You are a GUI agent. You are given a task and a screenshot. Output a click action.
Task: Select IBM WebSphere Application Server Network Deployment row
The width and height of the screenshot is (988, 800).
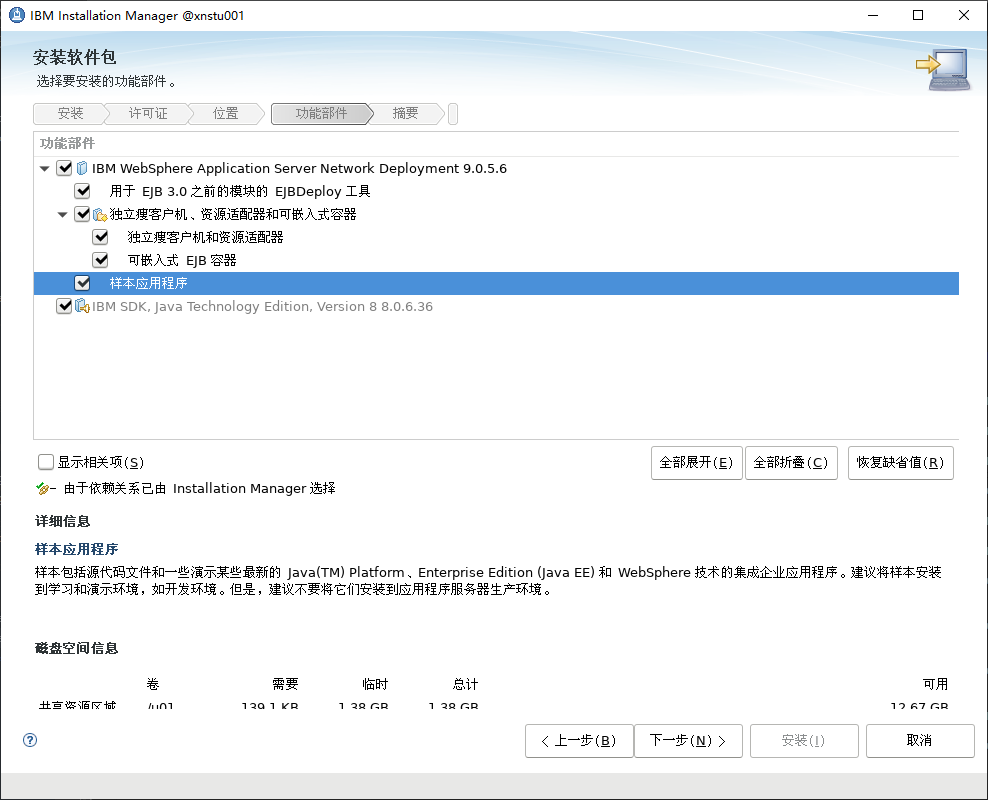[x=497, y=168]
